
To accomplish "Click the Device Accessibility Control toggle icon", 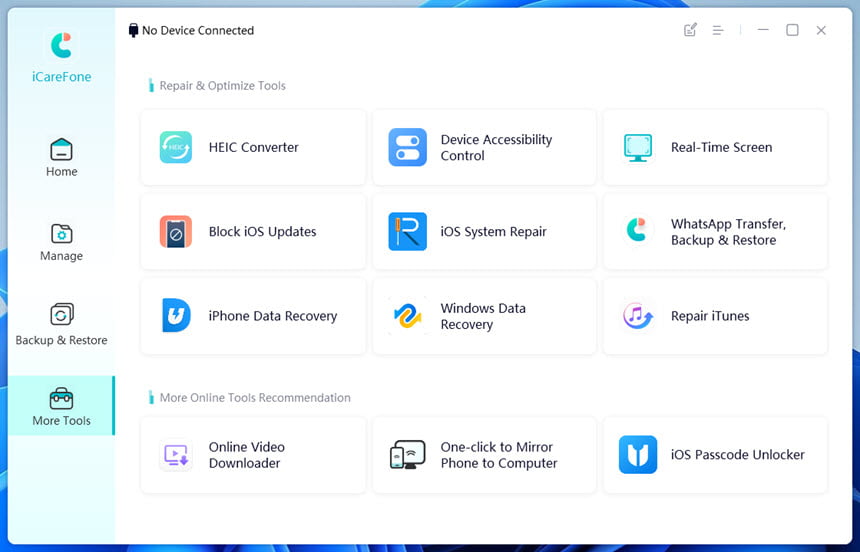I will (408, 147).
